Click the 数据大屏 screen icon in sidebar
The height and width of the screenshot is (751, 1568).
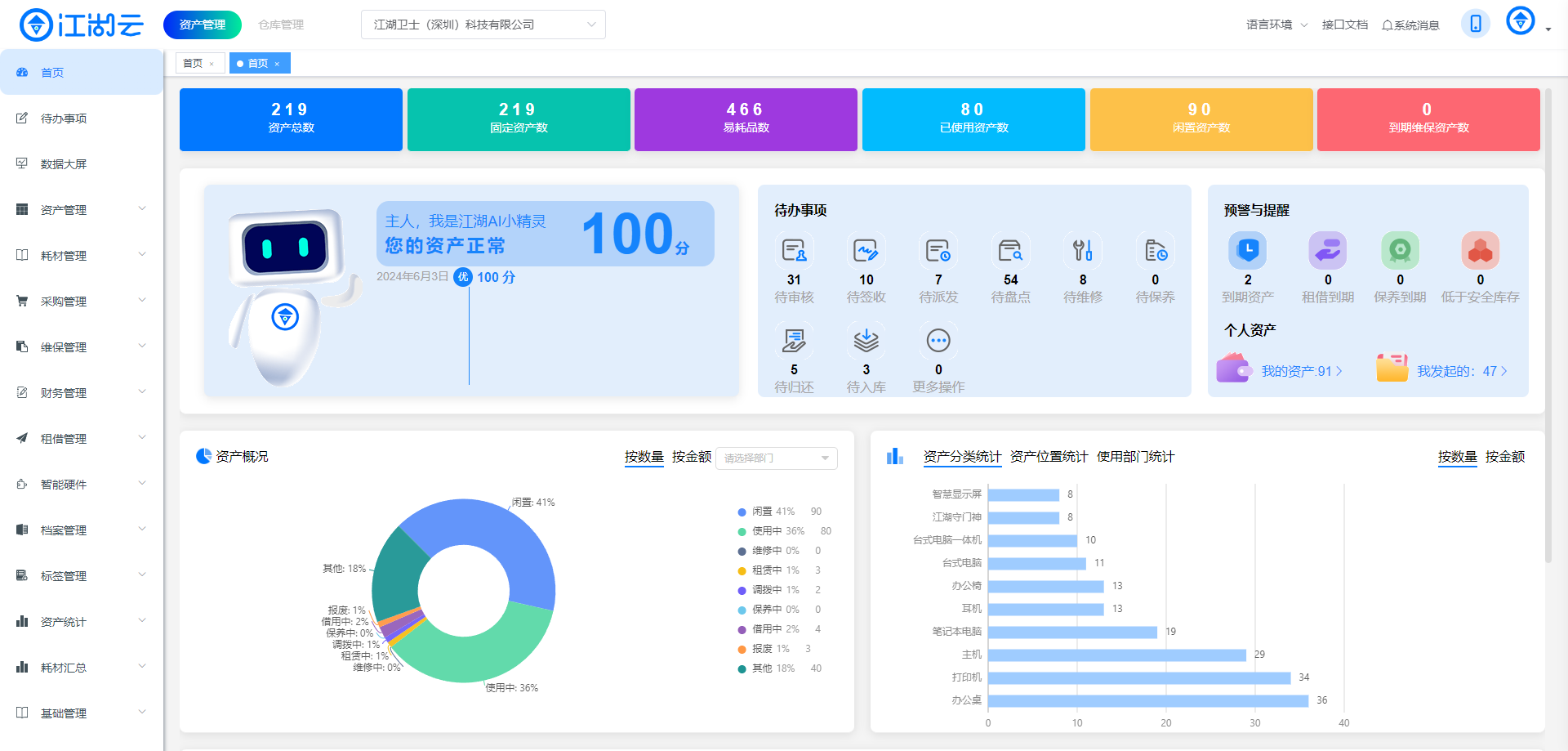point(22,163)
